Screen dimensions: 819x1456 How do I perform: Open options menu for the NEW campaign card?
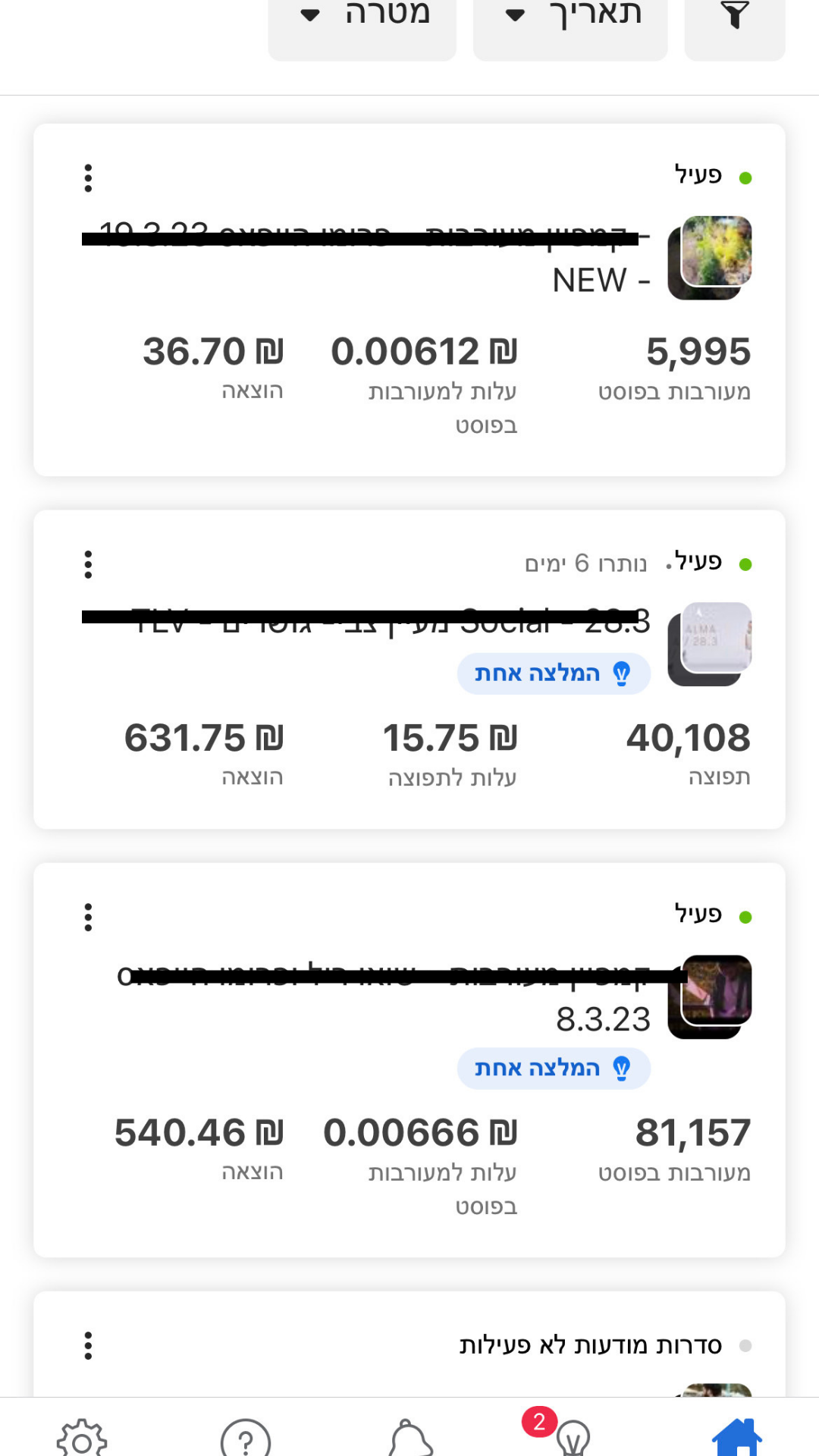click(x=88, y=178)
